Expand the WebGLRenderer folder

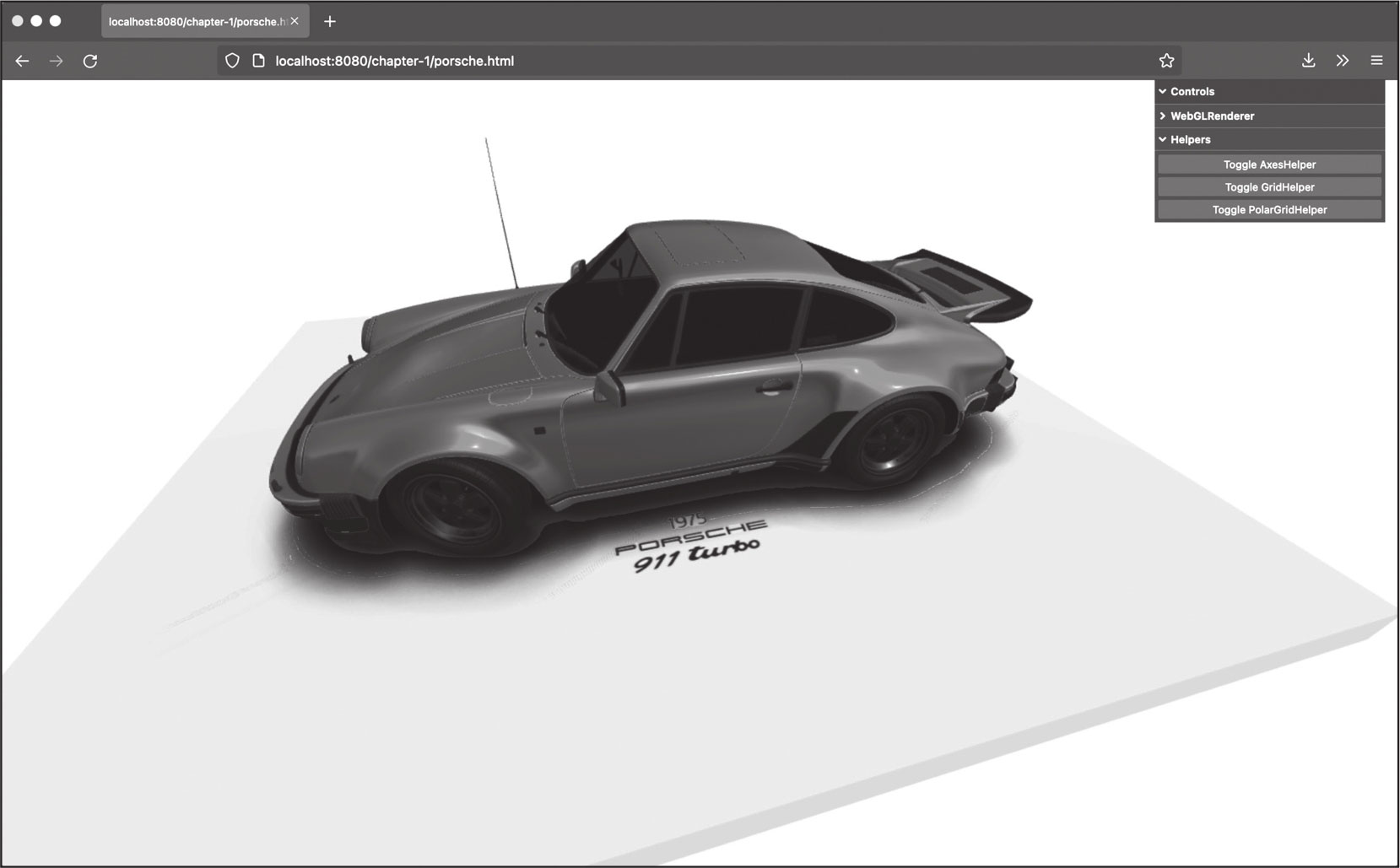click(x=1269, y=116)
